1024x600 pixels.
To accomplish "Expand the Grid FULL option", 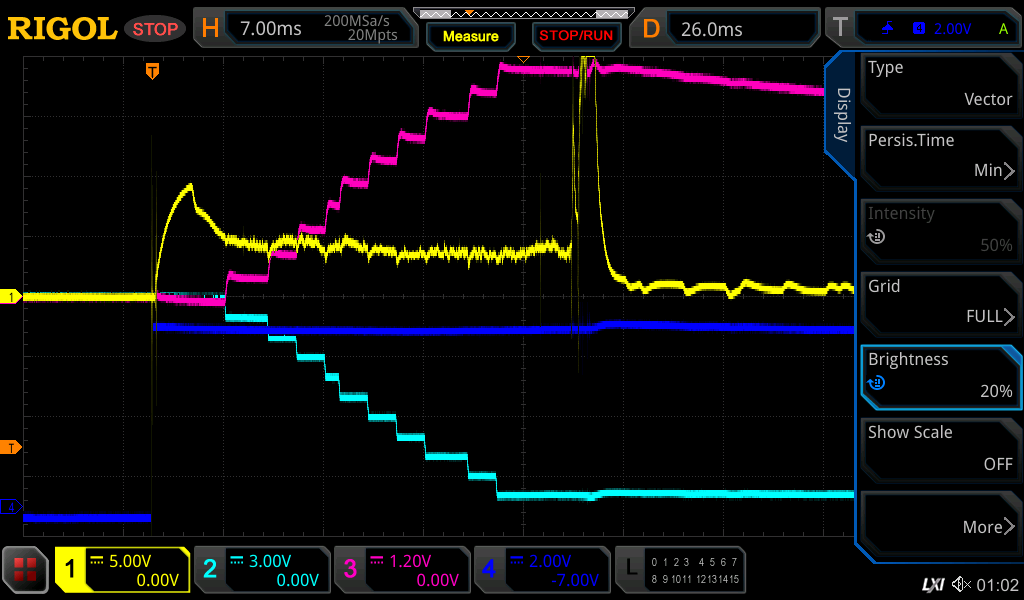I will pos(940,302).
